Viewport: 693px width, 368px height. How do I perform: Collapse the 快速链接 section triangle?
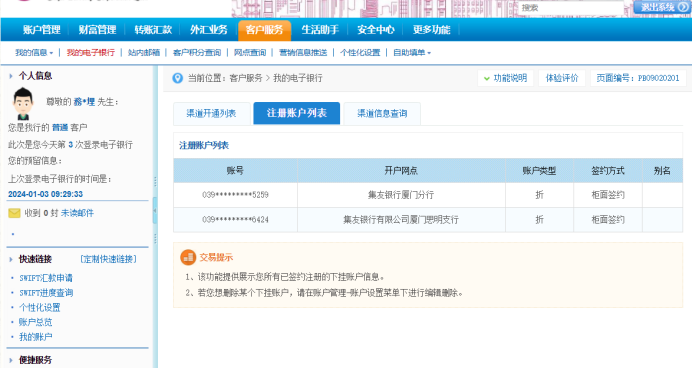coord(11,259)
